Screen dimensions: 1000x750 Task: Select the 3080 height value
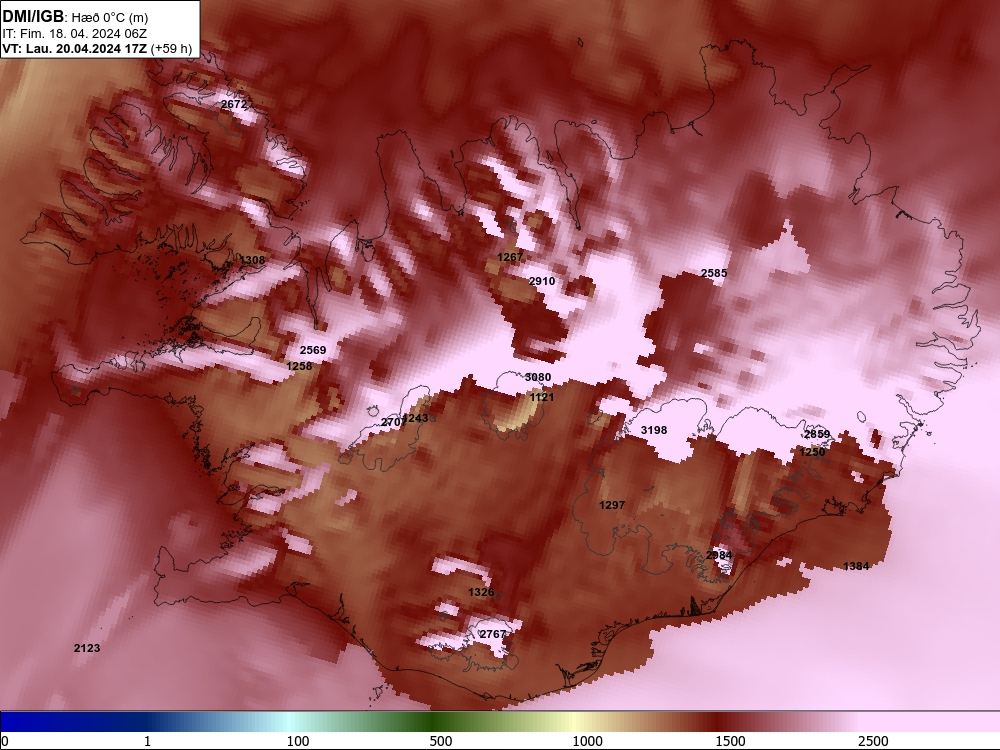538,377
